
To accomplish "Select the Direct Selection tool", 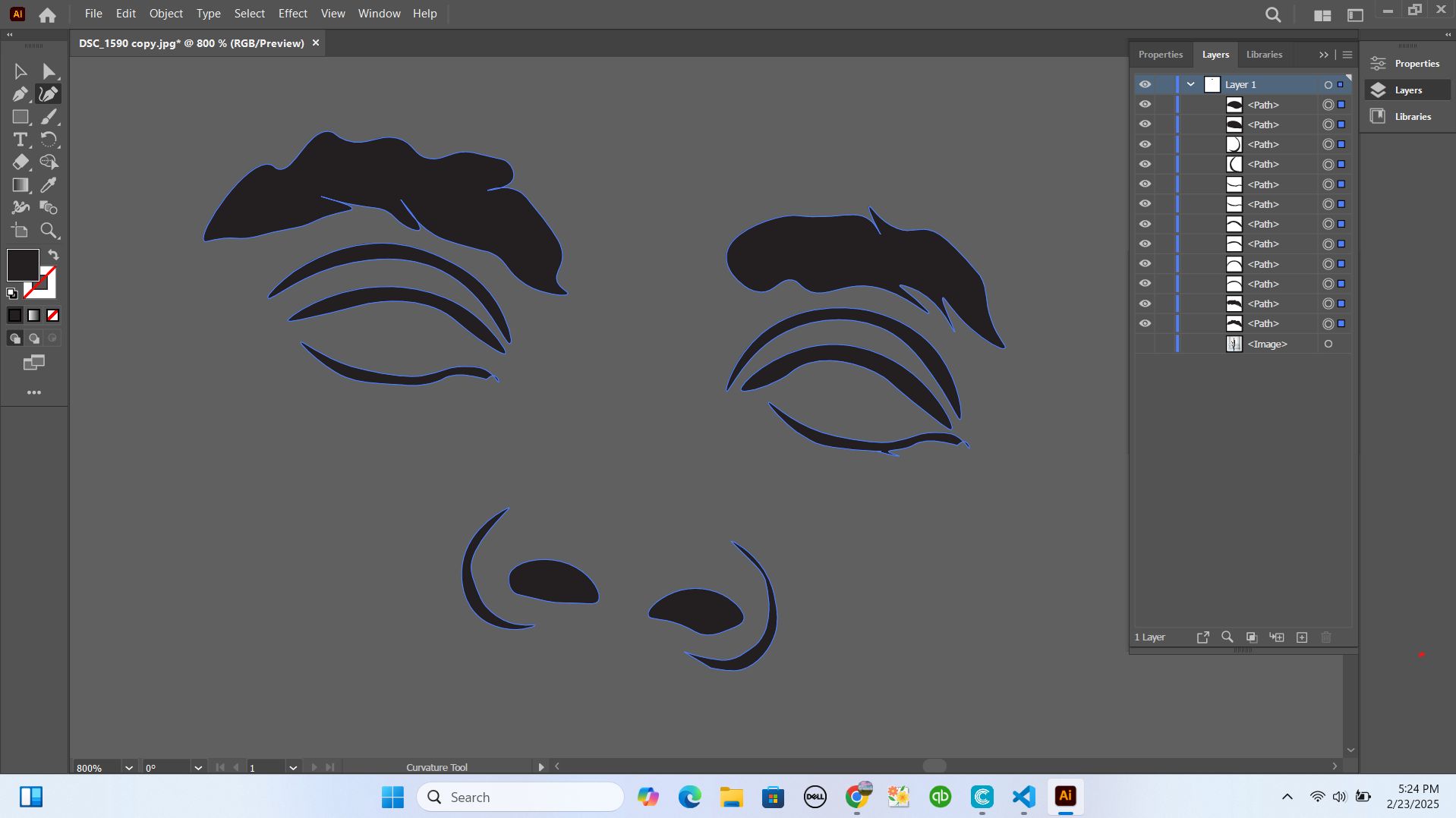I will pyautogui.click(x=49, y=71).
